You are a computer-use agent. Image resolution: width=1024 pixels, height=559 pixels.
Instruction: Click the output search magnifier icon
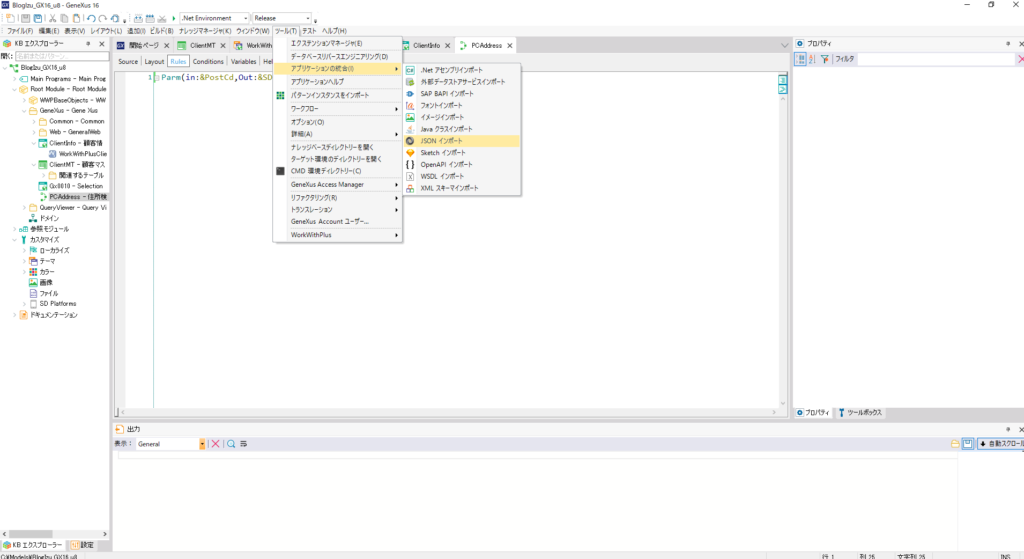(x=231, y=443)
